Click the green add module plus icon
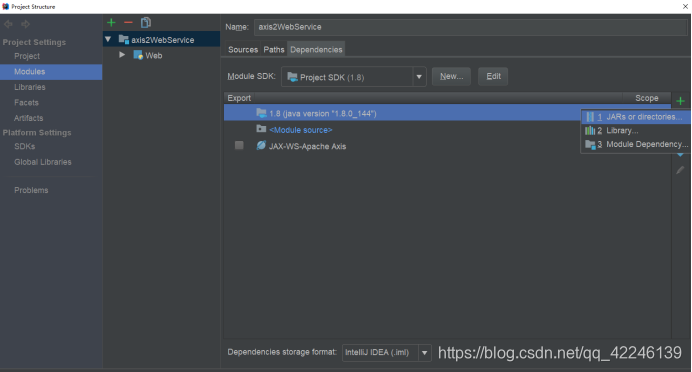The height and width of the screenshot is (372, 692). (111, 23)
